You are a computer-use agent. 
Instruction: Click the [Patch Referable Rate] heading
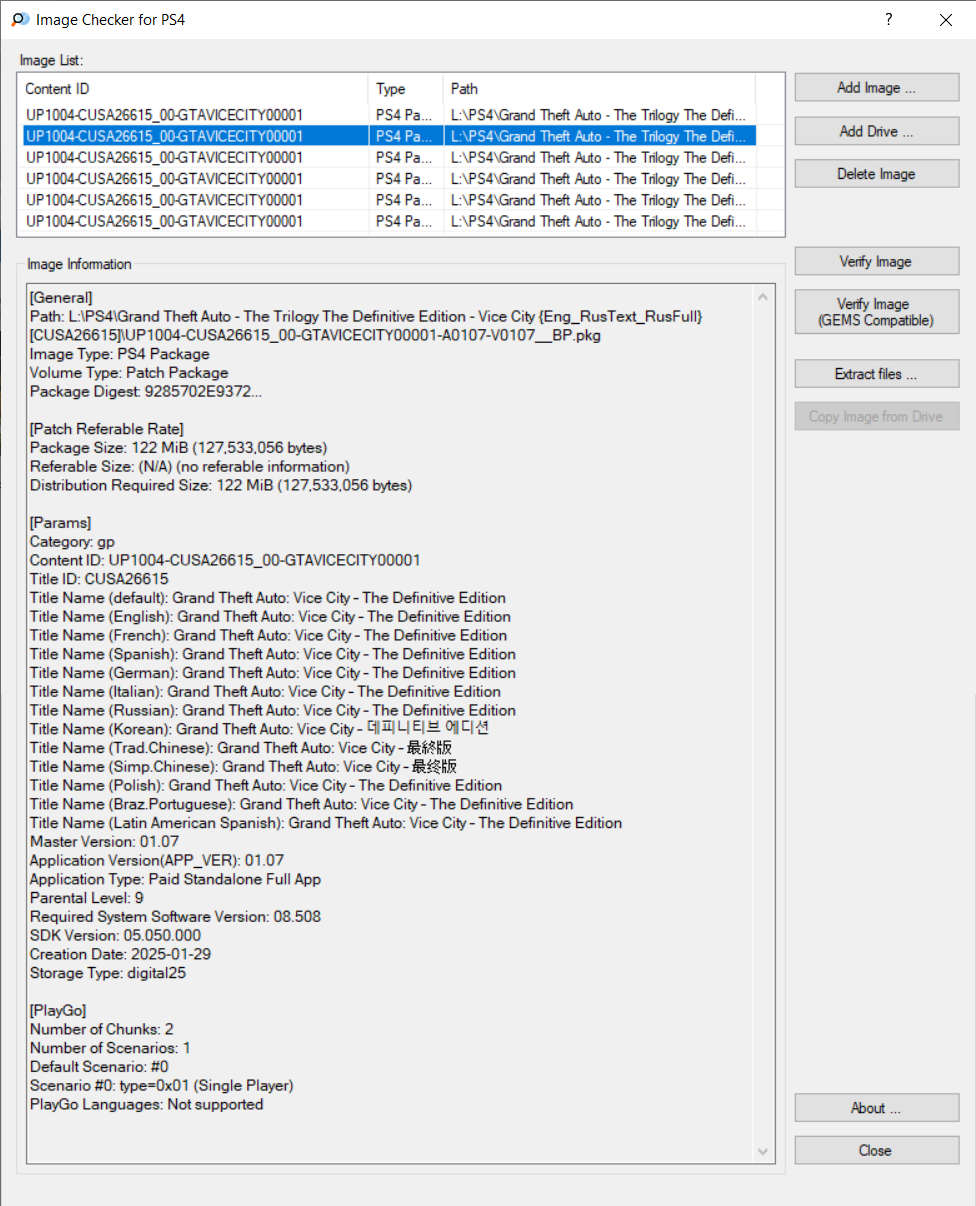pos(106,429)
